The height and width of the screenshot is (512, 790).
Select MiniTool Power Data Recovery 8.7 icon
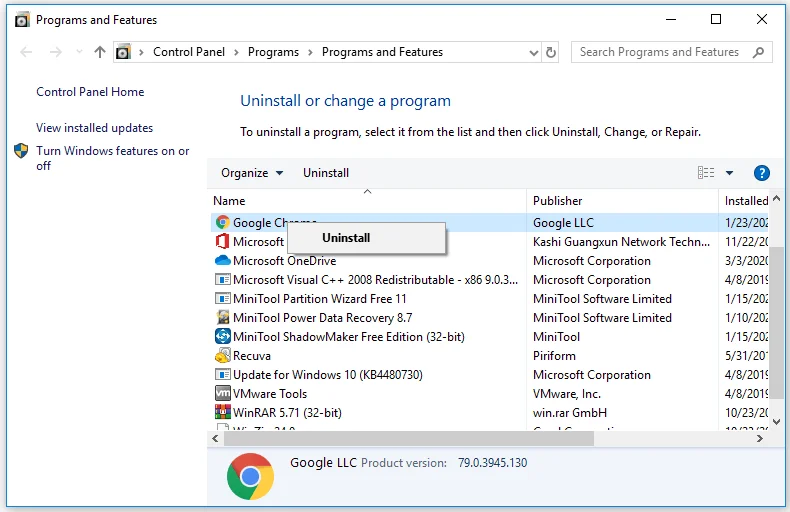(x=222, y=317)
